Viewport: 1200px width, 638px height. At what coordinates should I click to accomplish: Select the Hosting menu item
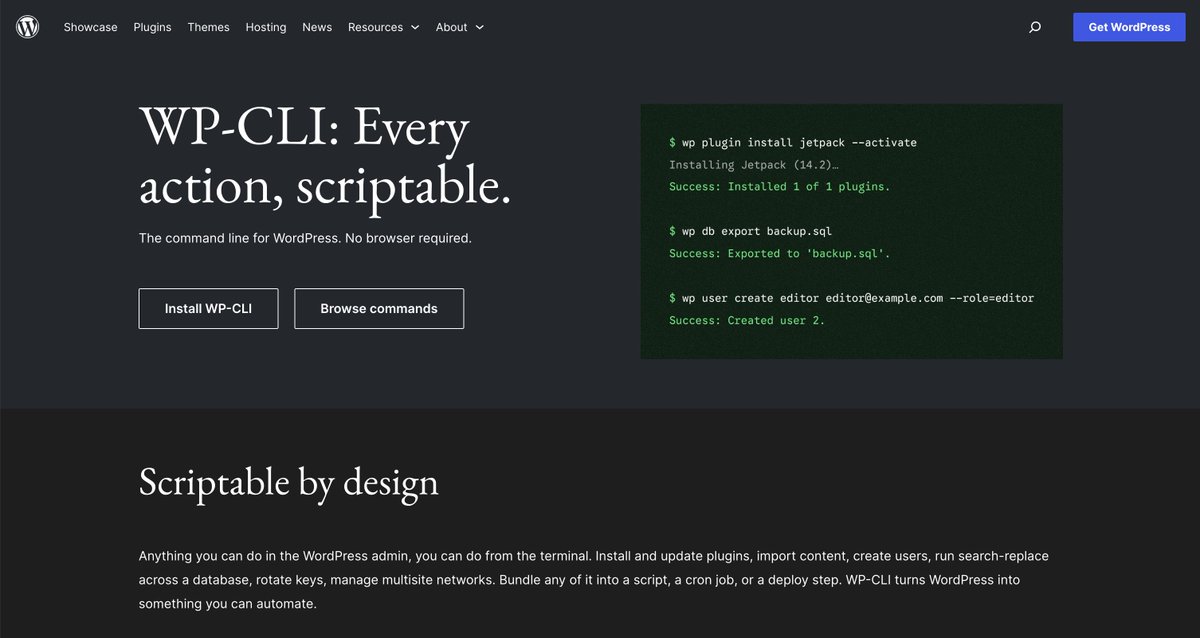[x=266, y=27]
